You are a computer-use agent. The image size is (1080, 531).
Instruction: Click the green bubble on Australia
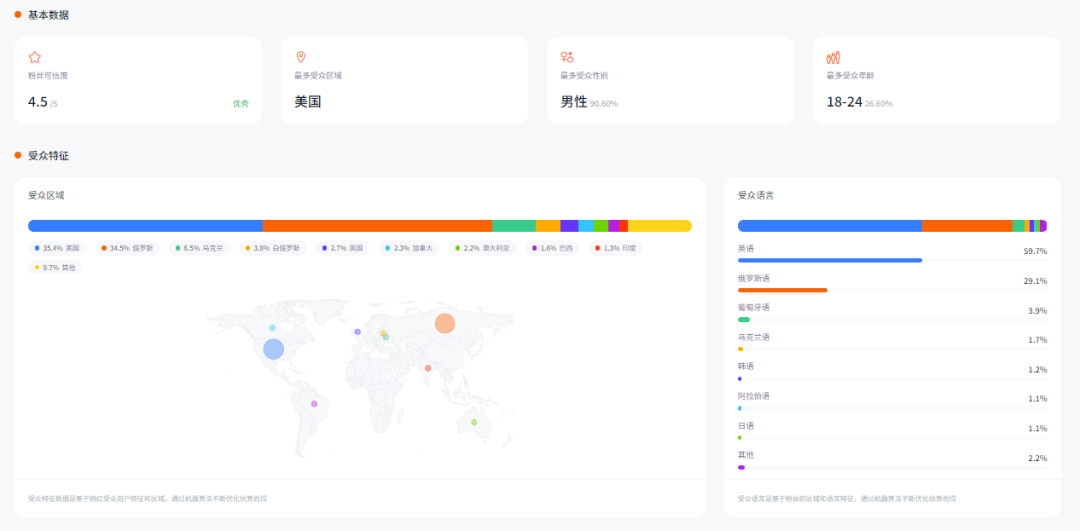[474, 422]
